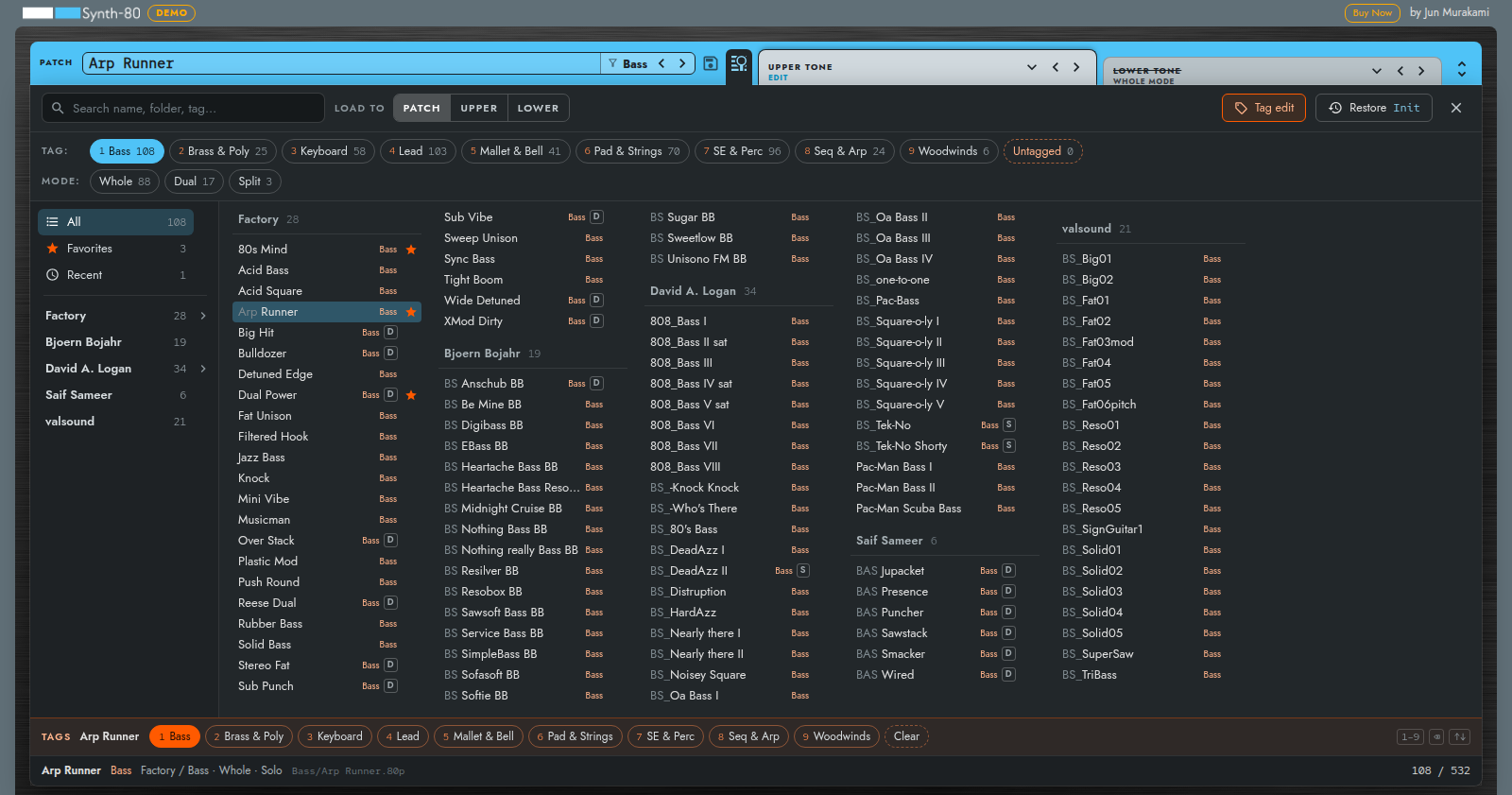Click the Restore Init button
1512x795 pixels.
tap(1374, 108)
